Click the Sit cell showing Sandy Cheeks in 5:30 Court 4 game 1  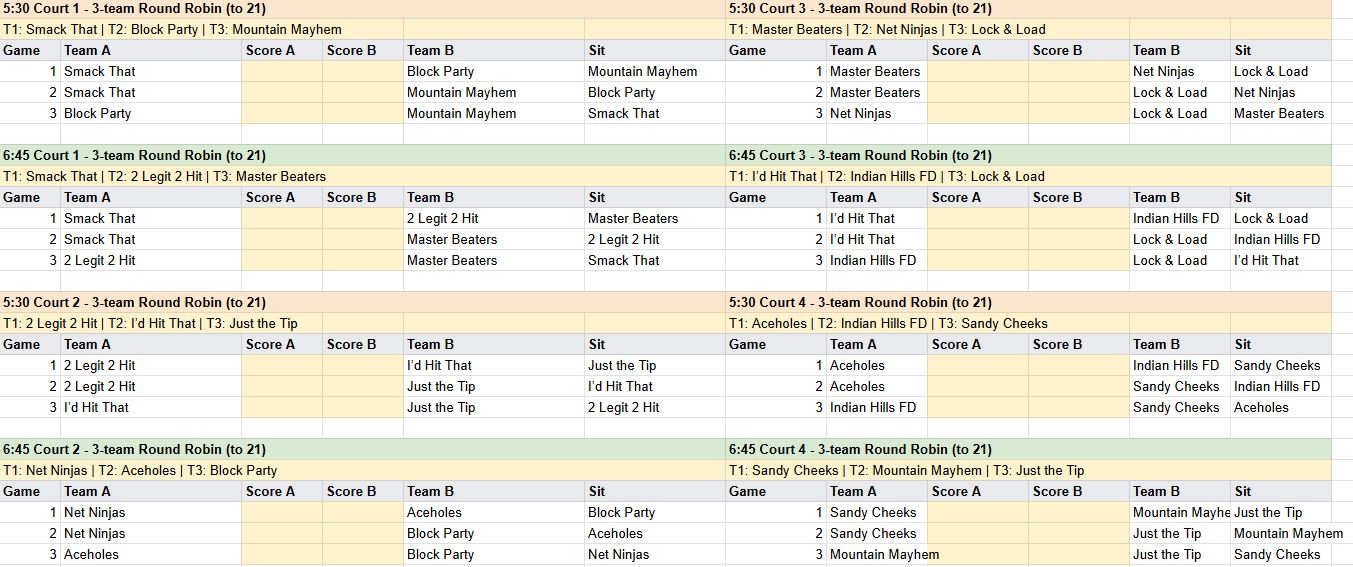coord(1281,365)
